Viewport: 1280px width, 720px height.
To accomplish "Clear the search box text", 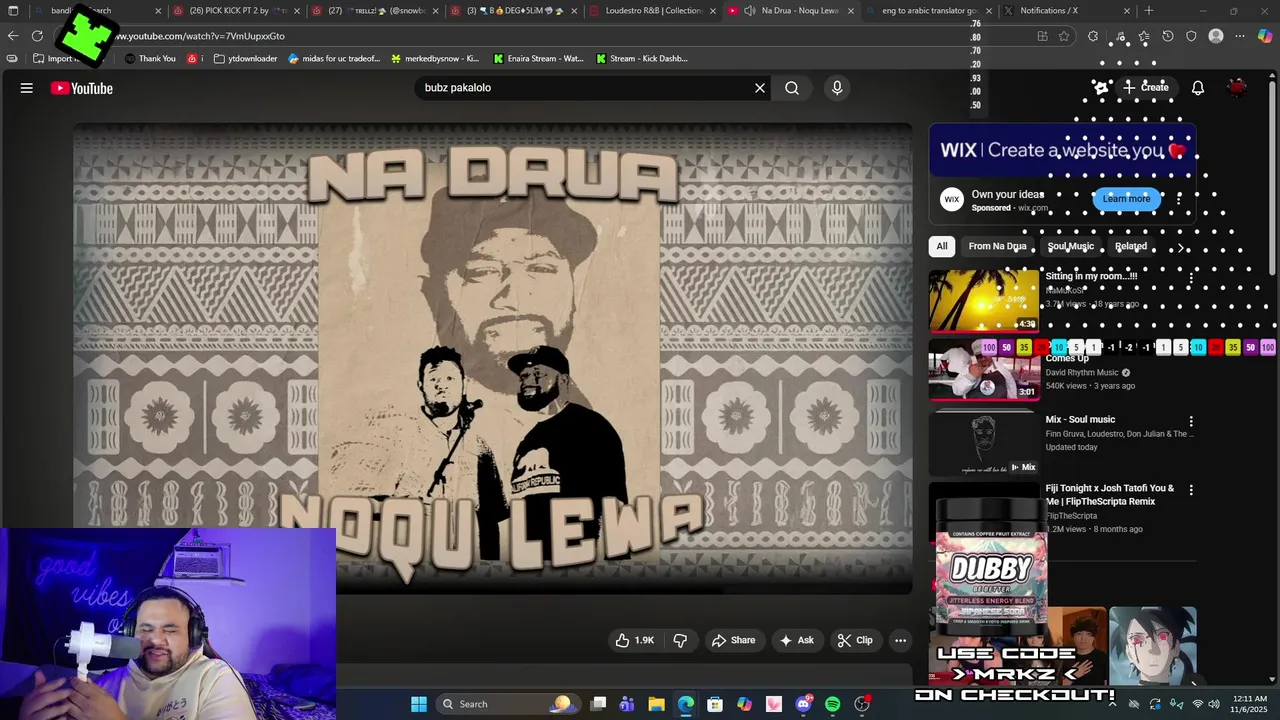I will 760,88.
